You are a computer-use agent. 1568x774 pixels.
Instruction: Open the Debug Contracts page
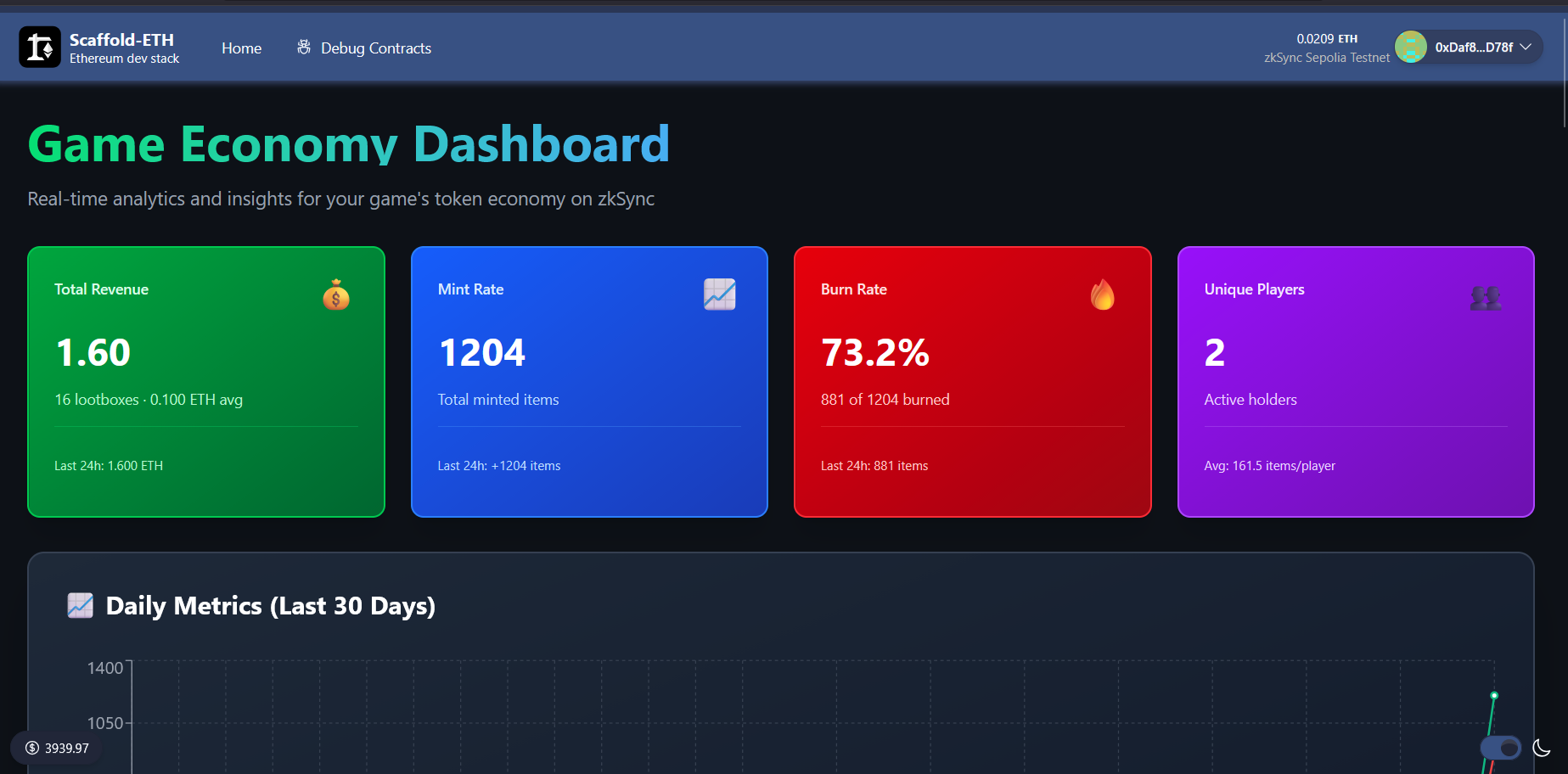pos(364,48)
